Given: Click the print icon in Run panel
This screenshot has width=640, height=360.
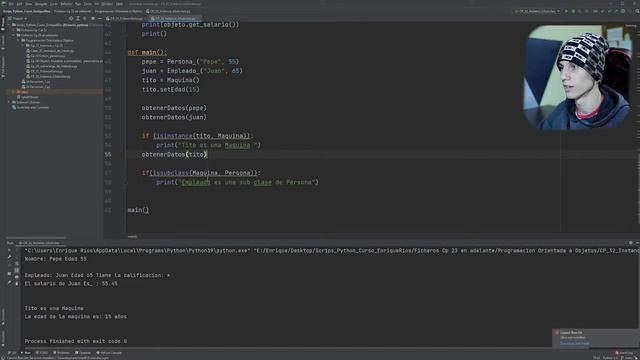Looking at the screenshot, I should tap(16, 277).
